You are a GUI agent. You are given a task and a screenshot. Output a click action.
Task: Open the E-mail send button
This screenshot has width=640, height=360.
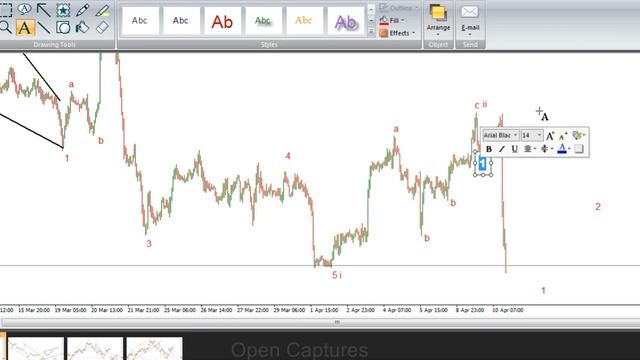click(470, 20)
